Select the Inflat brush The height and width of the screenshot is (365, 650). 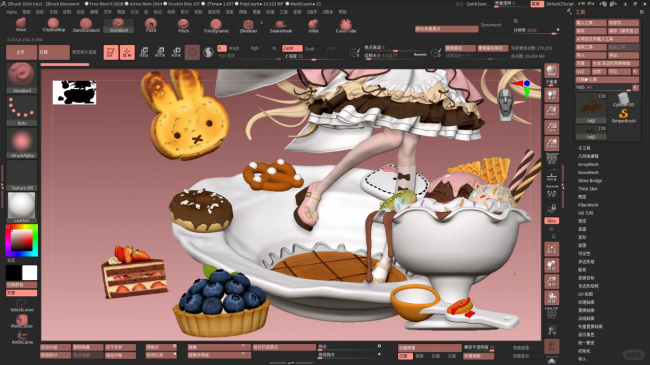(313, 26)
